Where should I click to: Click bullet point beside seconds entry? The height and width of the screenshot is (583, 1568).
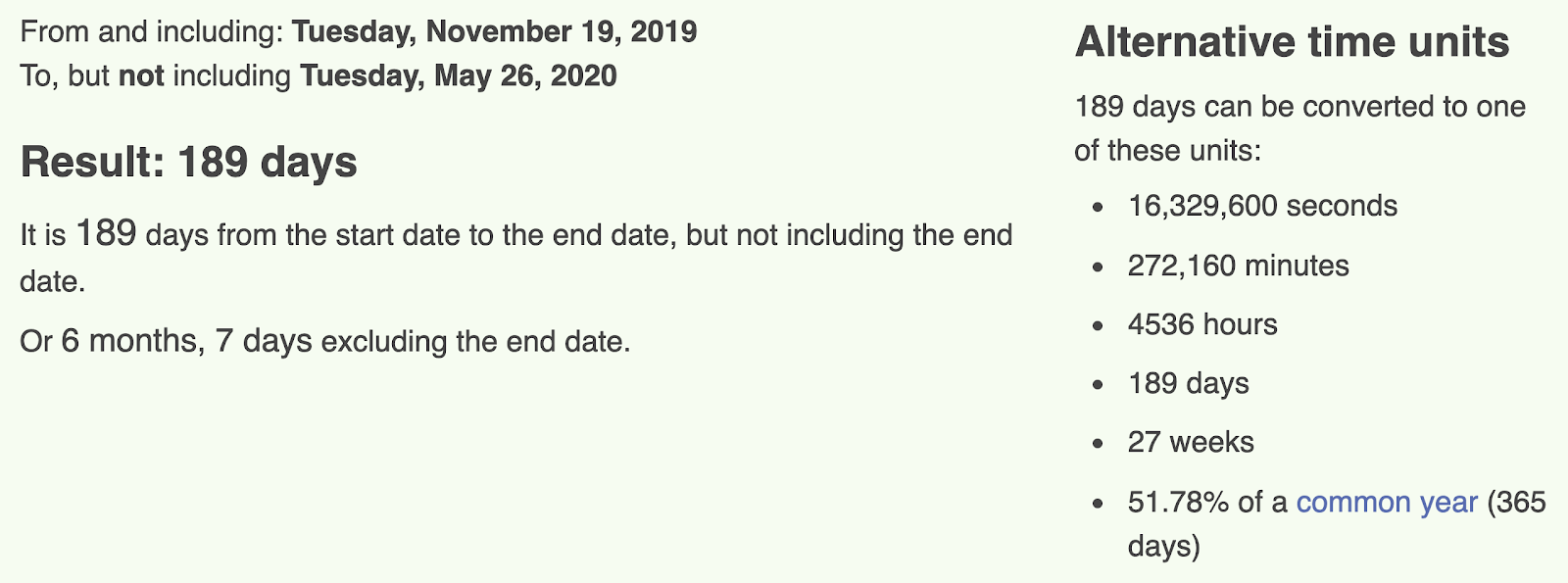click(x=1098, y=208)
